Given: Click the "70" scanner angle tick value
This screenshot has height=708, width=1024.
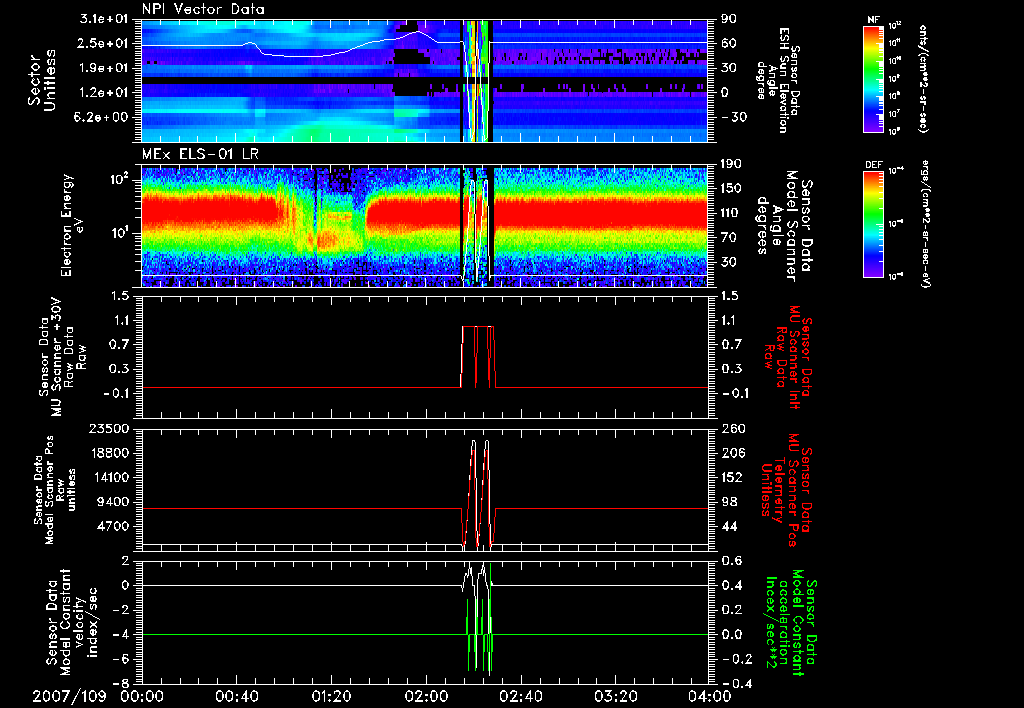Looking at the screenshot, I should [x=730, y=238].
